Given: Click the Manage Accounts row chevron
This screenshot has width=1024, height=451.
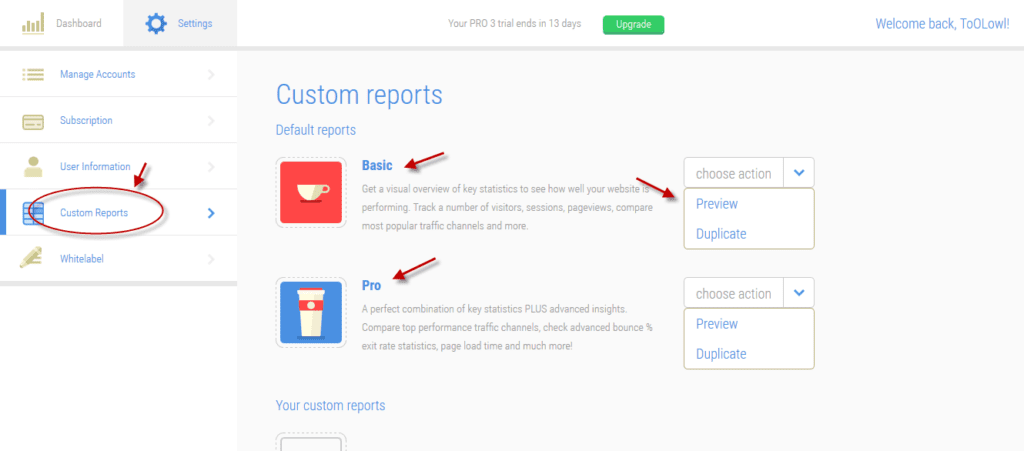Looking at the screenshot, I should tap(210, 74).
